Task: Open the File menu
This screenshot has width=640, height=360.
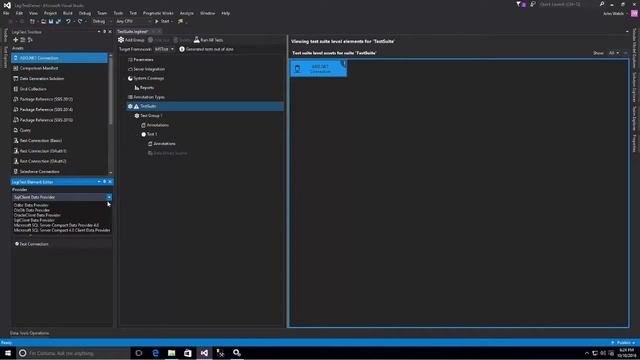Action: (6, 13)
